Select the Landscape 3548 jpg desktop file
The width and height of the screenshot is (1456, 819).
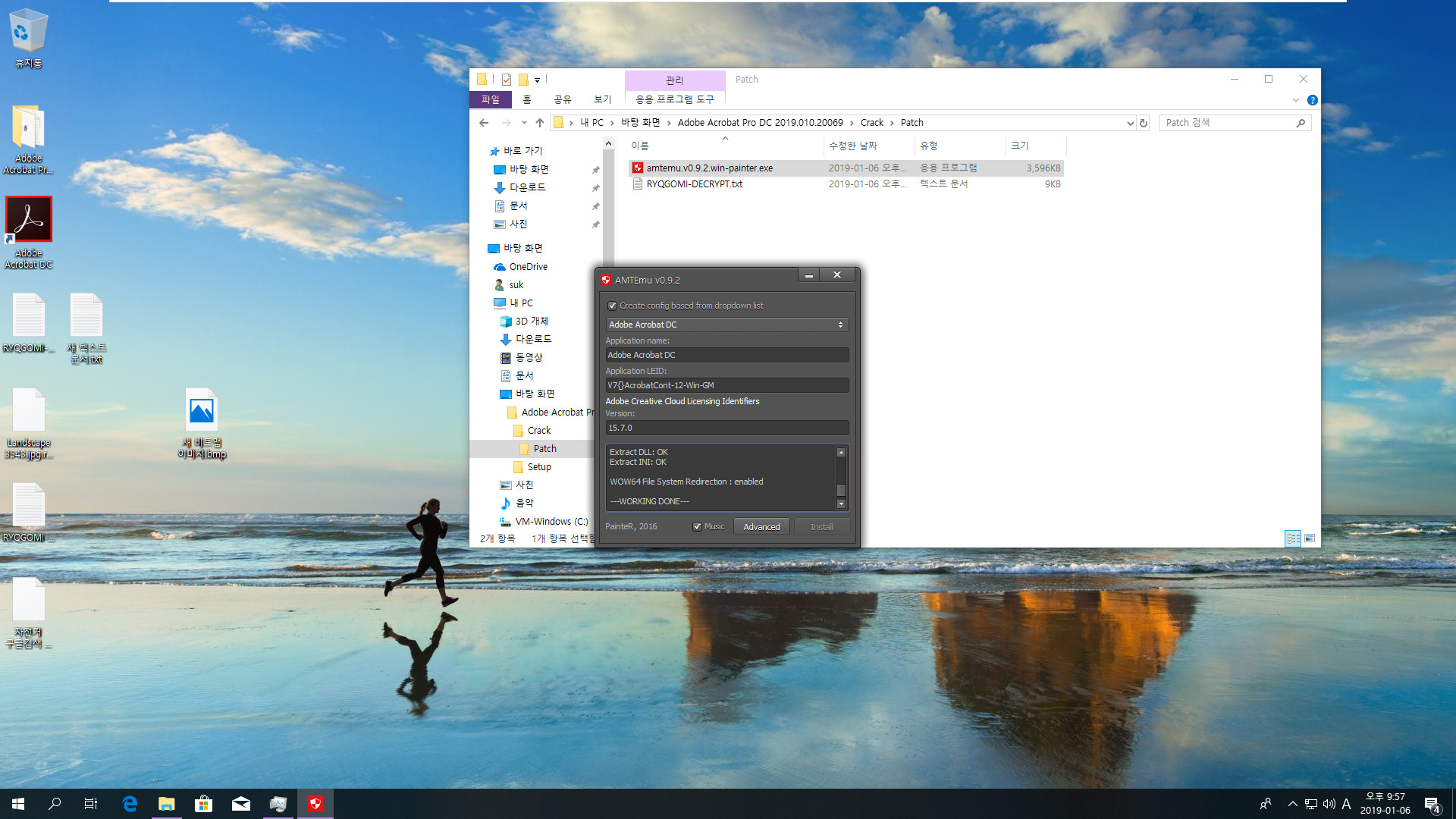point(29,423)
